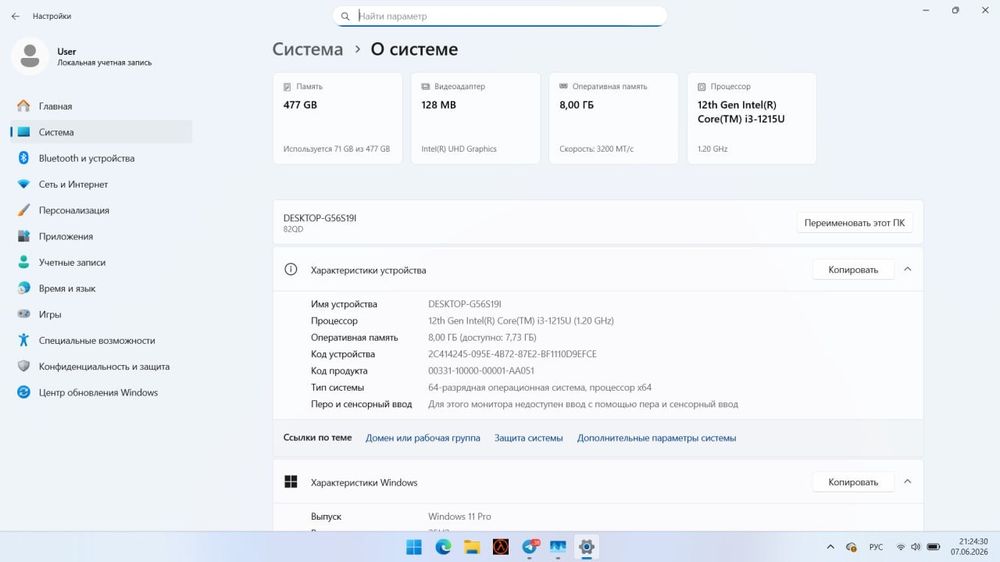Collapse the Характеристики Windows section

coord(908,482)
